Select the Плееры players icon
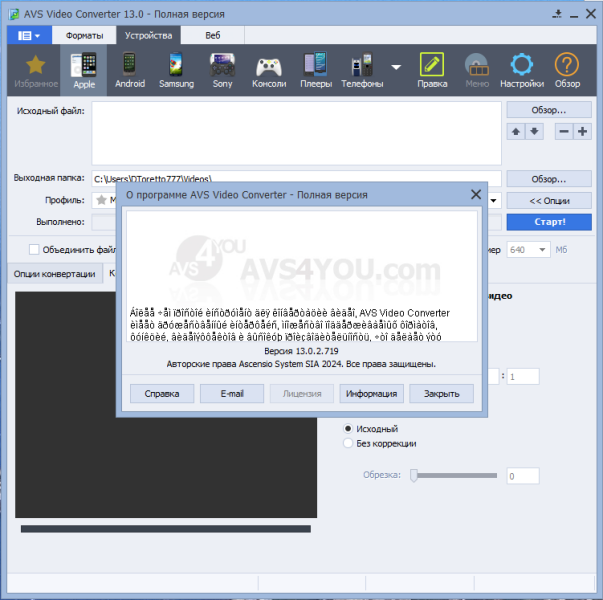Viewport: 603px width, 600px height. pos(316,70)
